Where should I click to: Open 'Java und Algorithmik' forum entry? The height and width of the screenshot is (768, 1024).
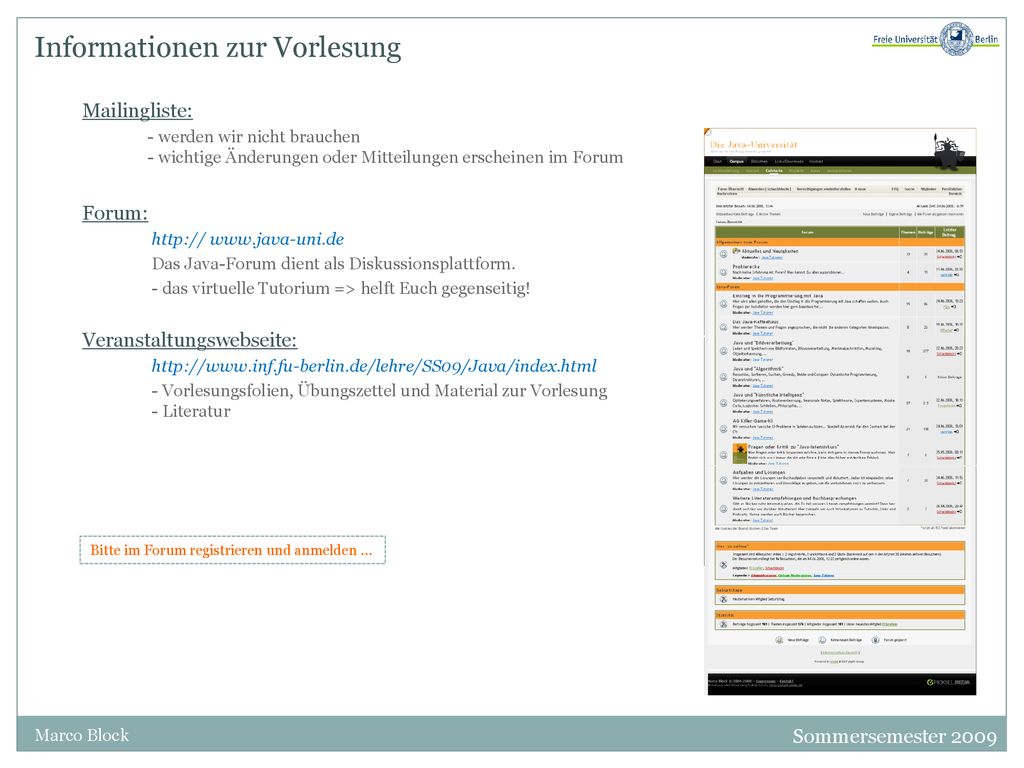(x=758, y=369)
